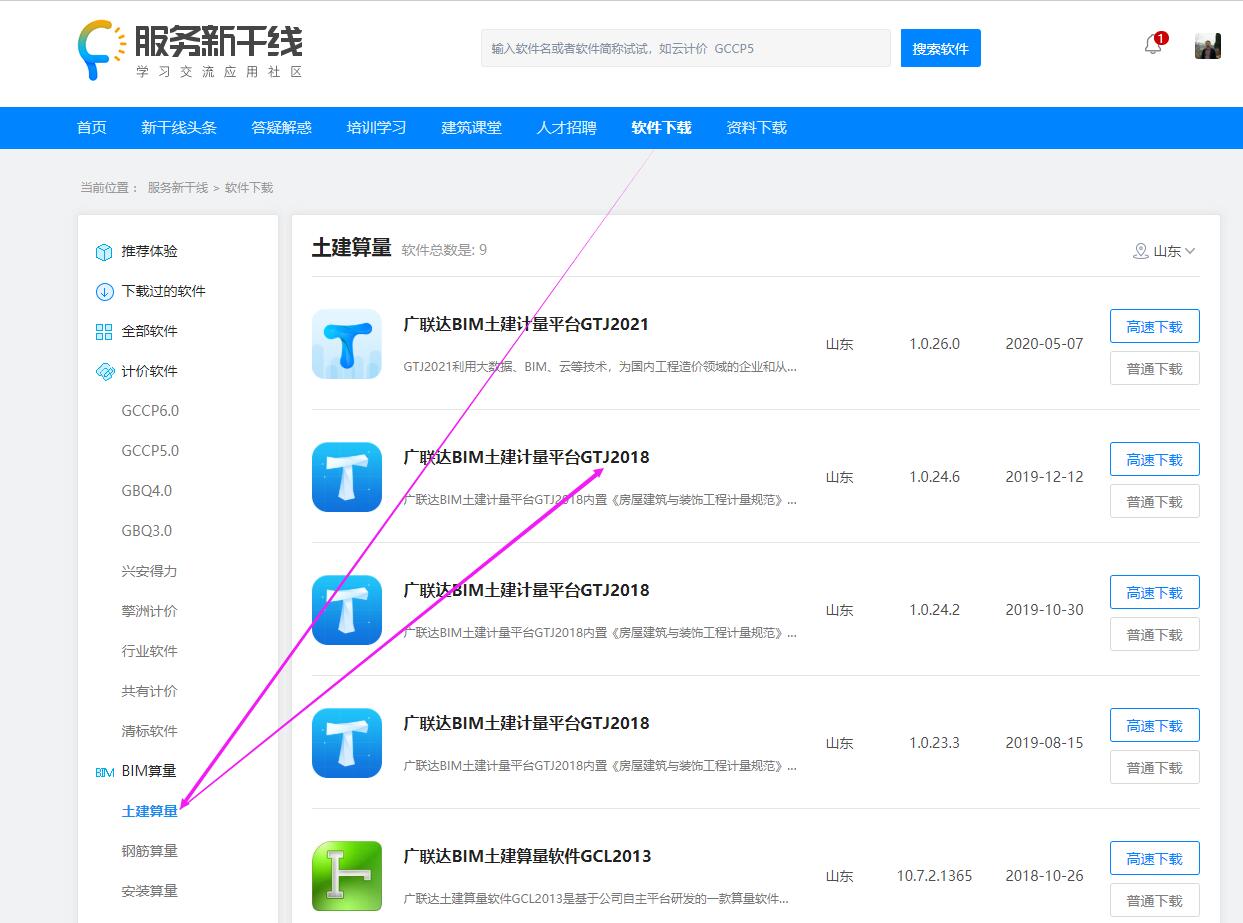1243x923 pixels.
Task: Click 高速下载 for GTJ2018 1.0.23.3
Action: pyautogui.click(x=1155, y=725)
